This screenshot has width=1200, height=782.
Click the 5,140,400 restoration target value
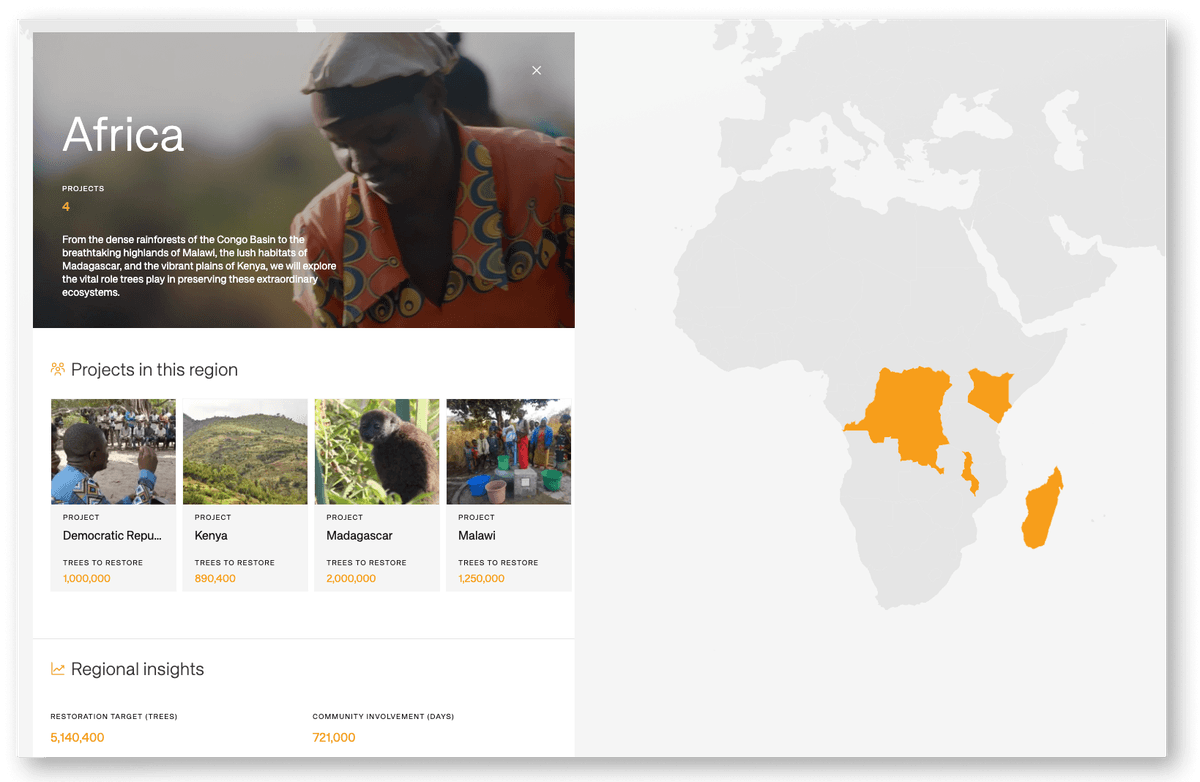pos(77,738)
